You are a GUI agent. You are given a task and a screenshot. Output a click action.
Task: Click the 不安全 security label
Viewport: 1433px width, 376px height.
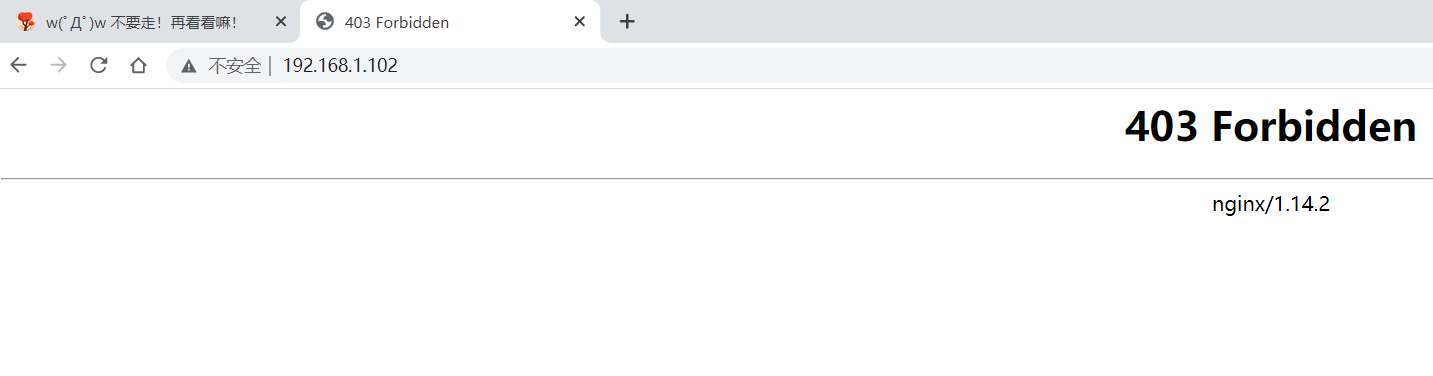234,66
